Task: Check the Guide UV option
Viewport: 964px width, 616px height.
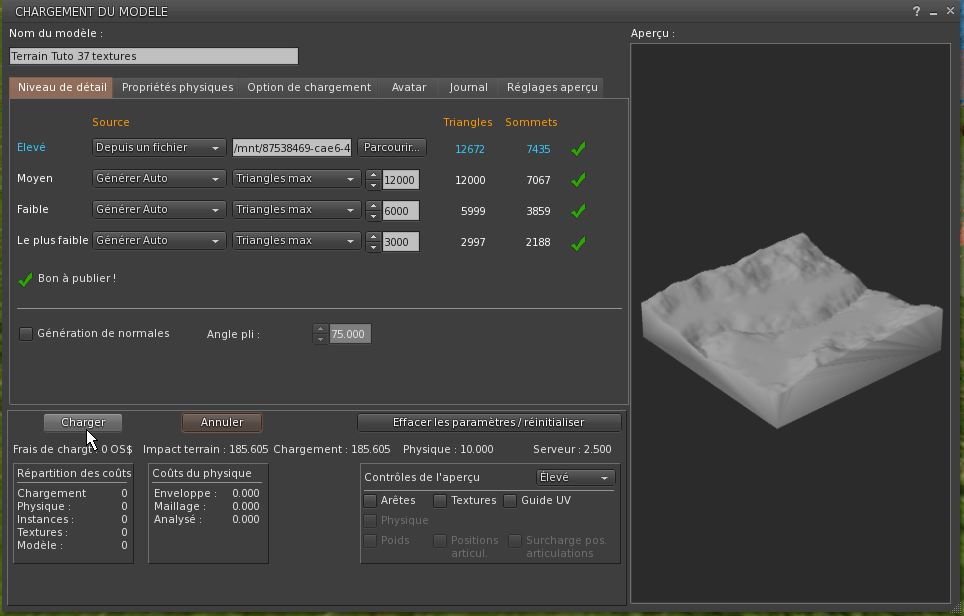Action: (510, 500)
